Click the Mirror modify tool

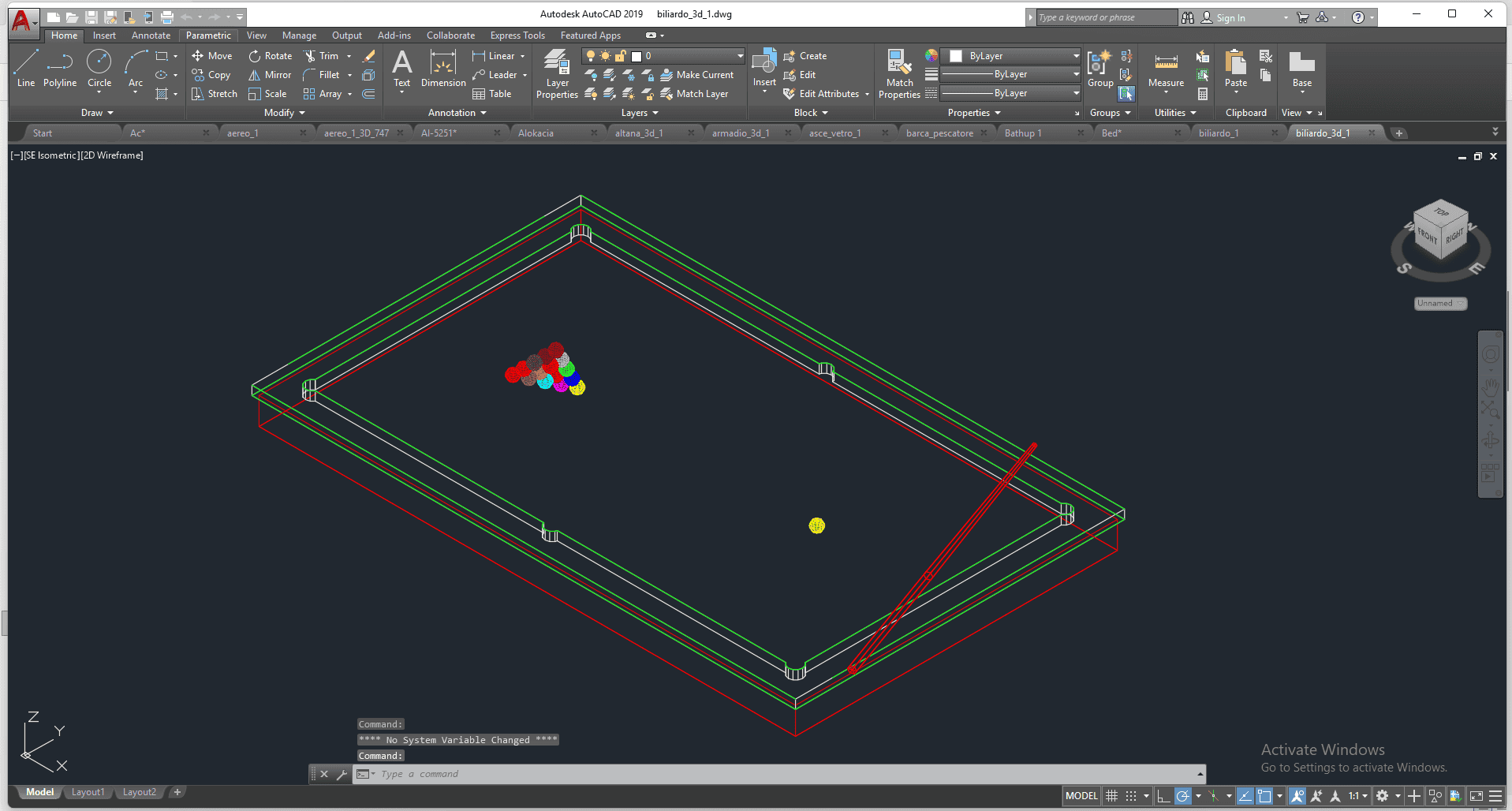point(270,75)
